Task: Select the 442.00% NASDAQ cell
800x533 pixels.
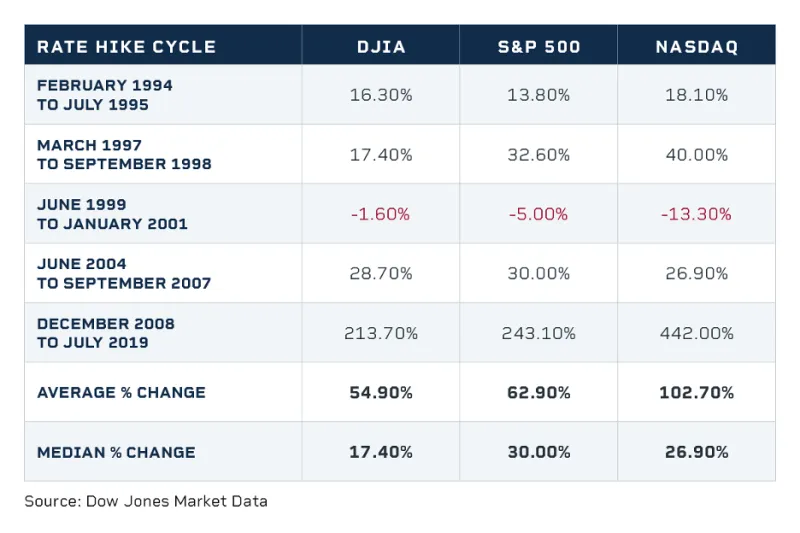Action: (x=697, y=333)
